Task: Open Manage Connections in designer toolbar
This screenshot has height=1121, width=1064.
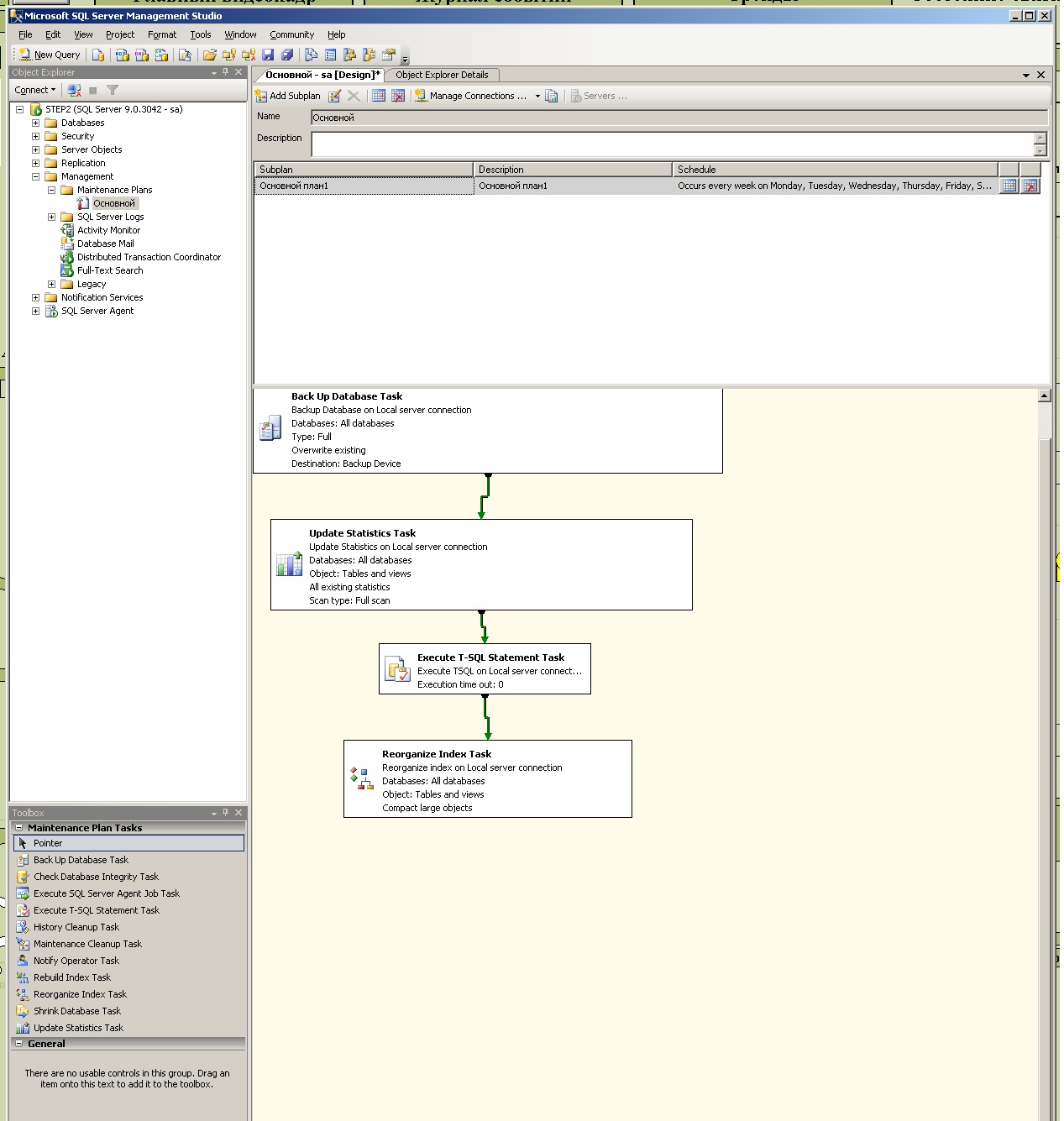Action: (470, 97)
